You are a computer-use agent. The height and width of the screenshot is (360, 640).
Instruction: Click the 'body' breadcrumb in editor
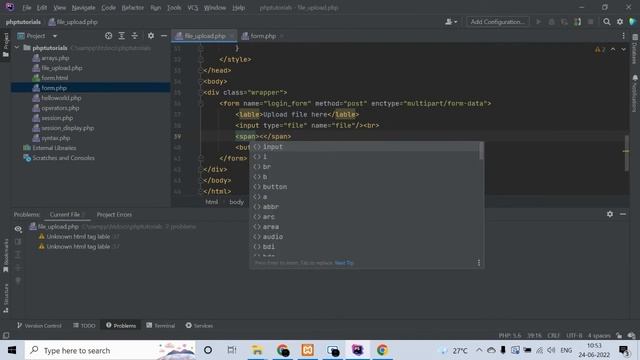pos(236,202)
